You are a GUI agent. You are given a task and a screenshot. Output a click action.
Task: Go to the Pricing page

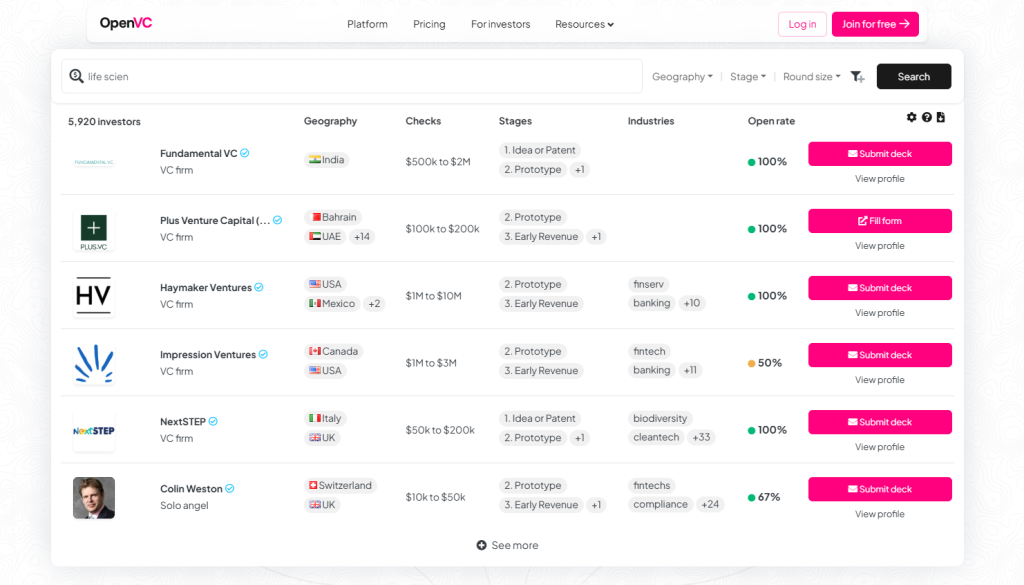pos(429,24)
